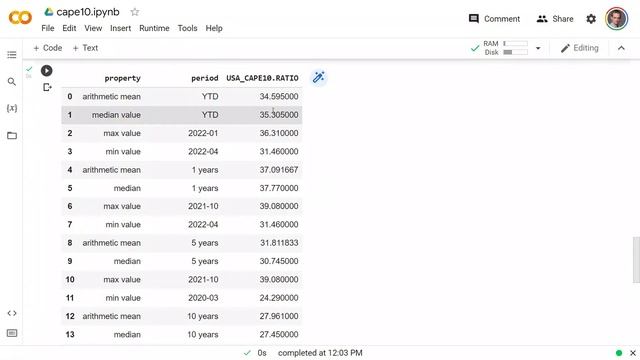Select the value 34.595000 in row 0
640x360 pixels.
point(279,96)
